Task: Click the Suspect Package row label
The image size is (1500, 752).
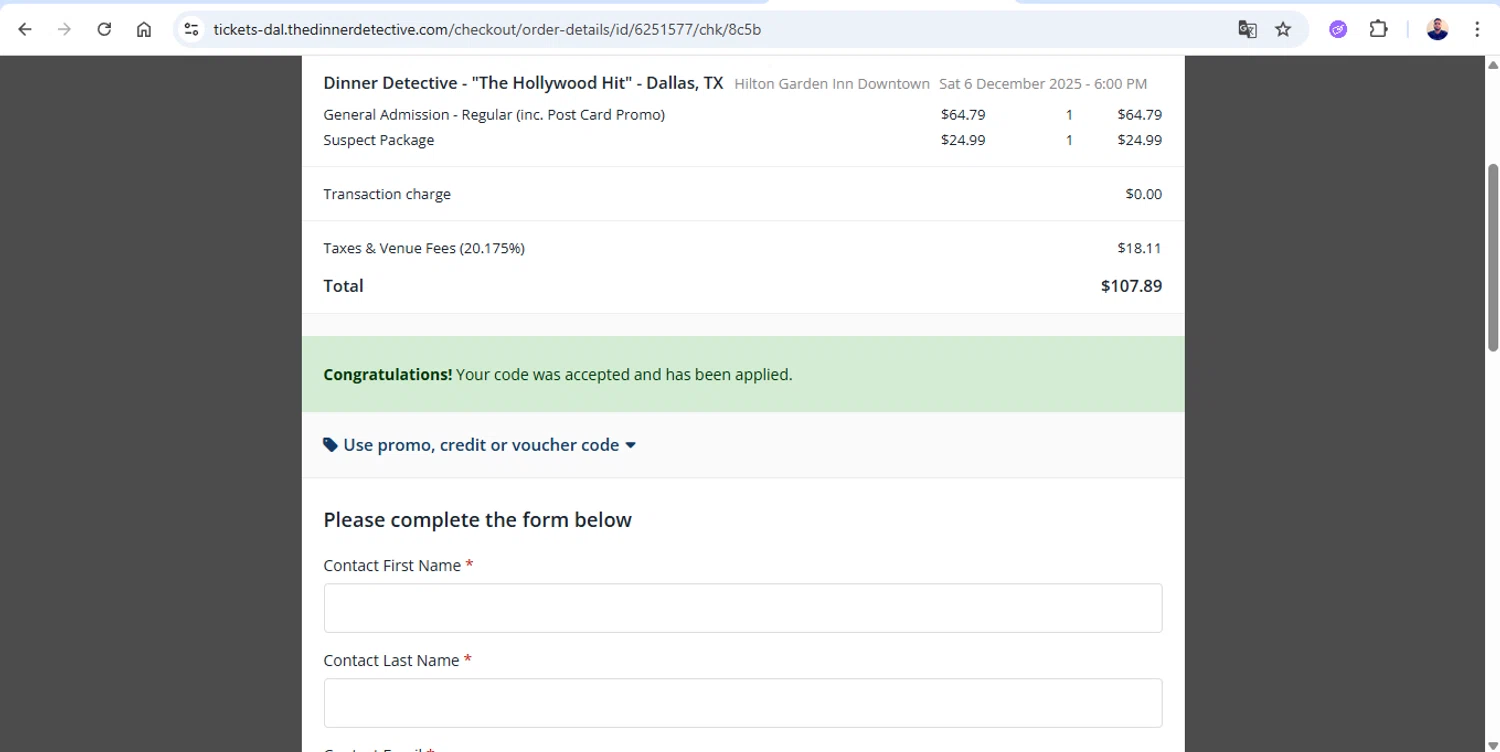Action: click(x=379, y=140)
